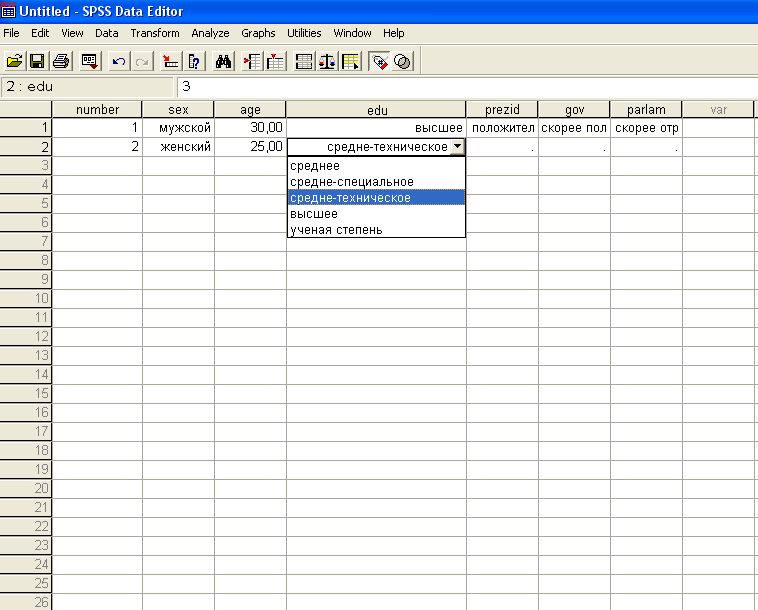Open the Utilities menu

(304, 33)
